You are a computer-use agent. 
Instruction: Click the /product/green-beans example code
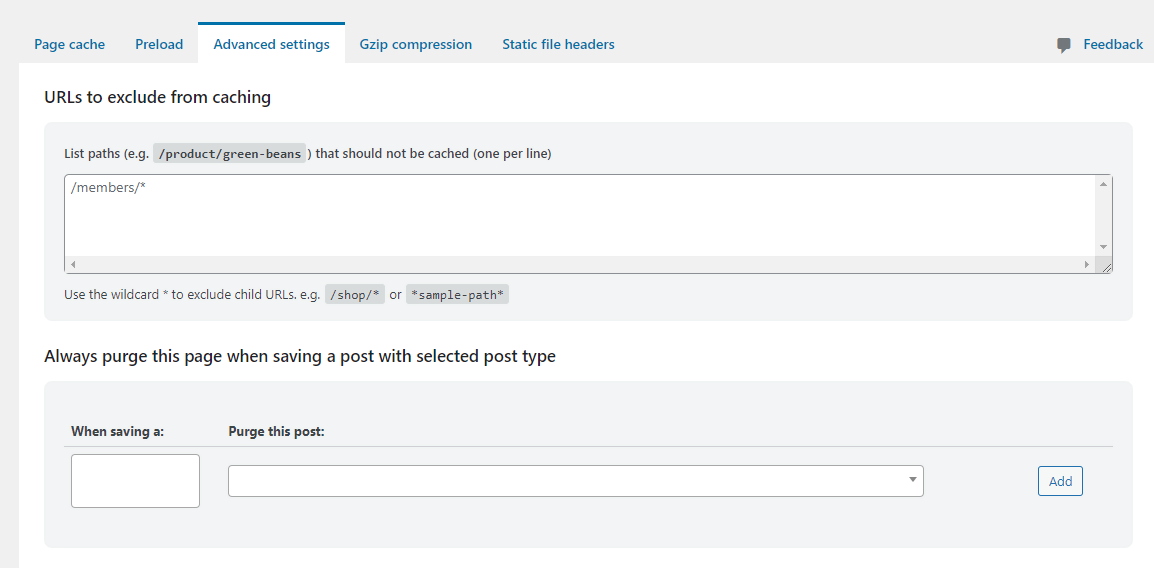pos(231,154)
